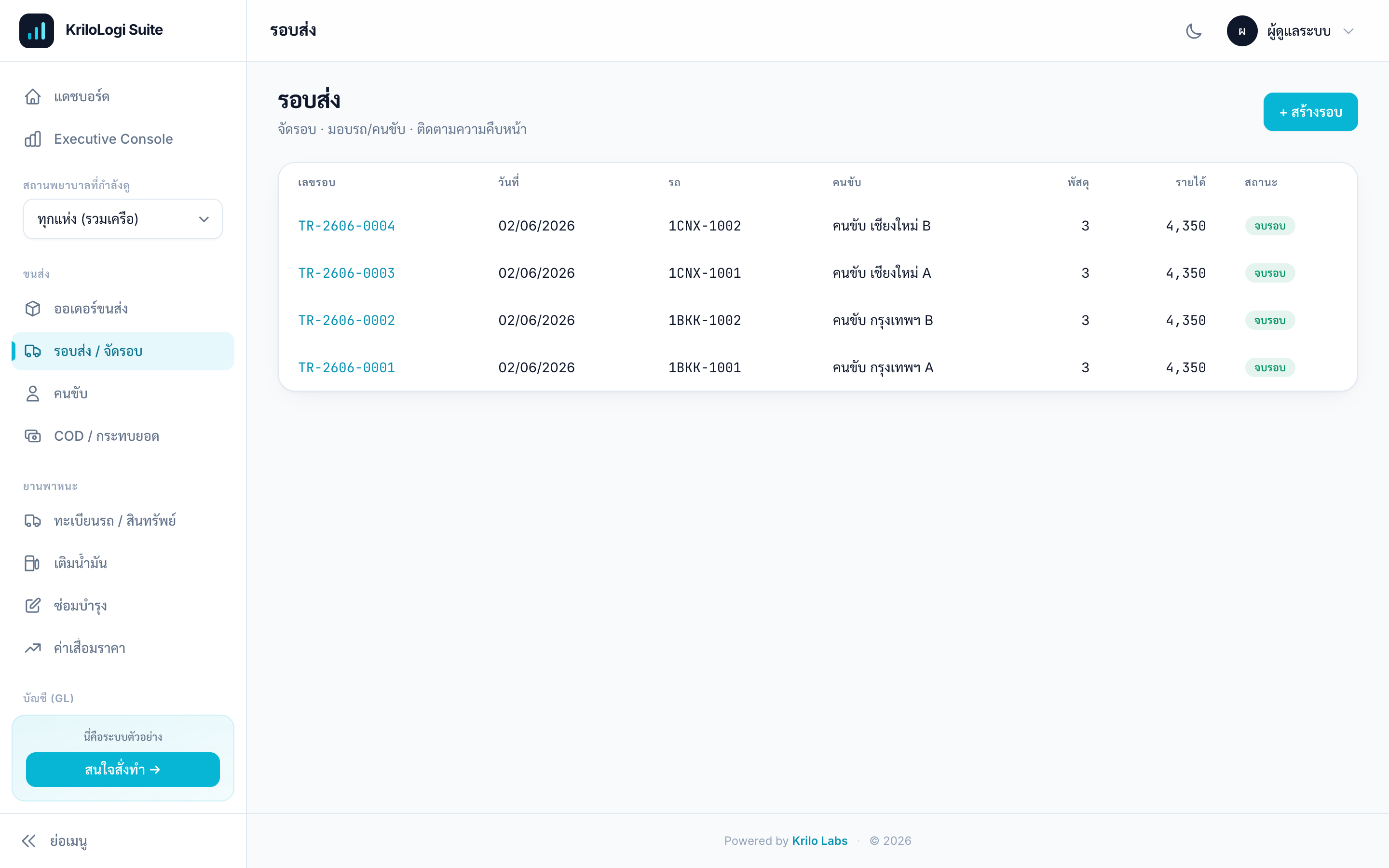Expand the ผู้ดูแลระบบ user menu chevron
This screenshot has height=868, width=1389.
(x=1349, y=31)
